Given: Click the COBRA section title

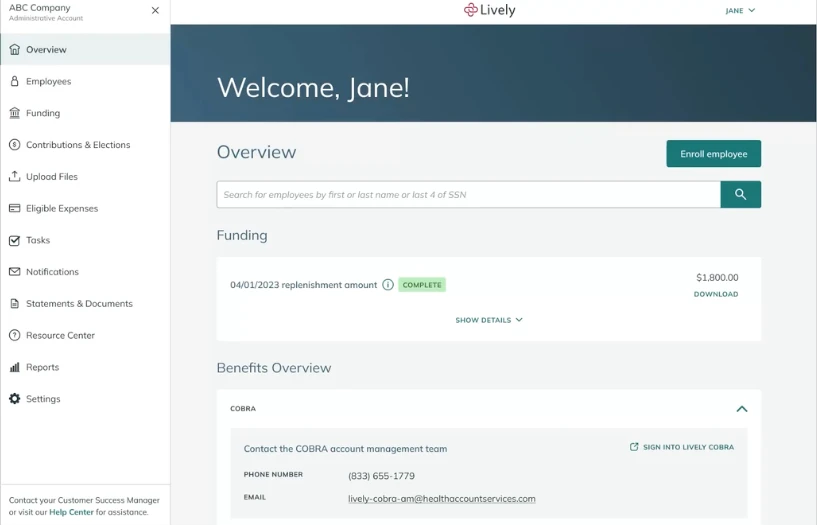Looking at the screenshot, I should click(x=243, y=409).
